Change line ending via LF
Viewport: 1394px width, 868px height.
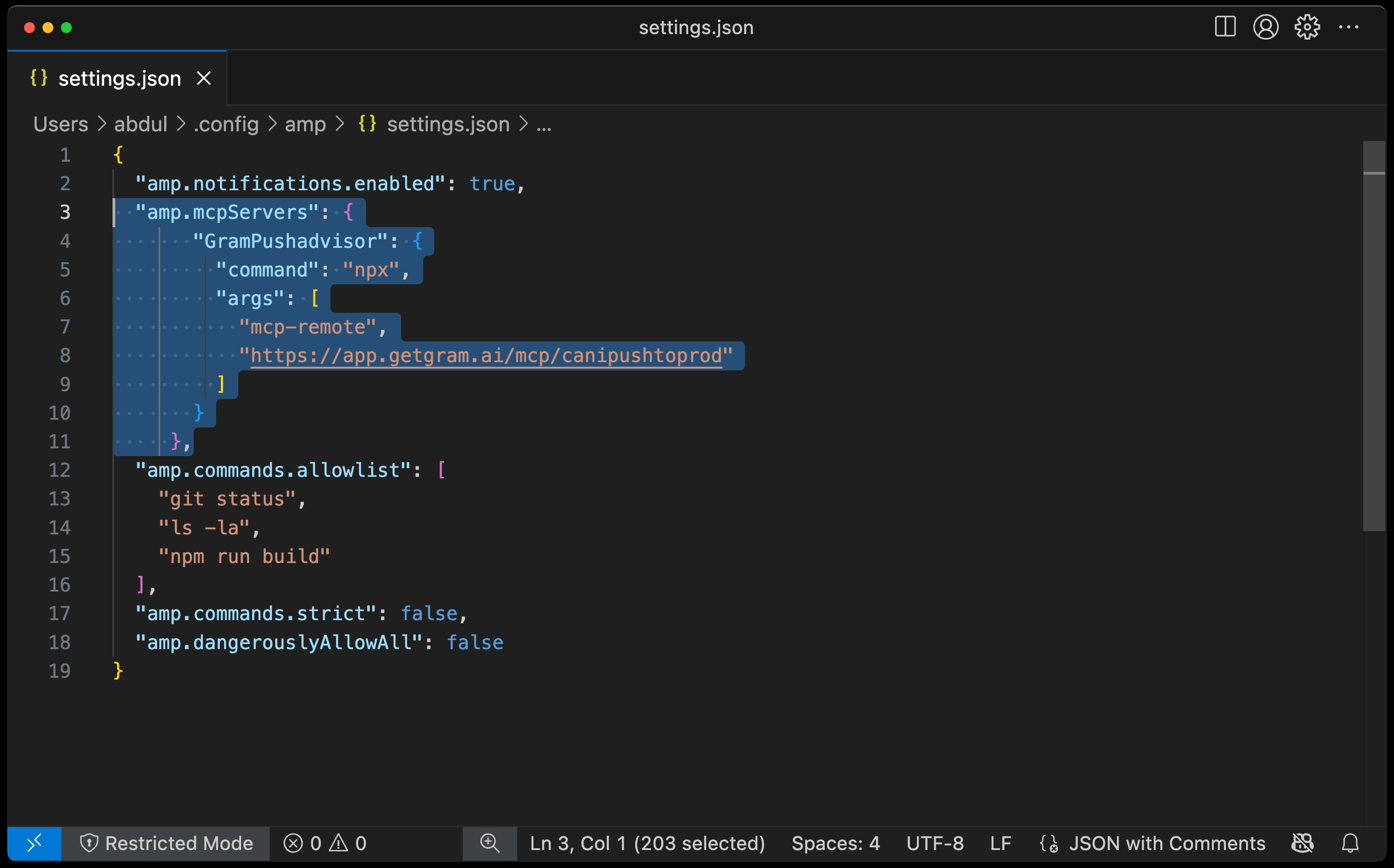click(x=1001, y=843)
